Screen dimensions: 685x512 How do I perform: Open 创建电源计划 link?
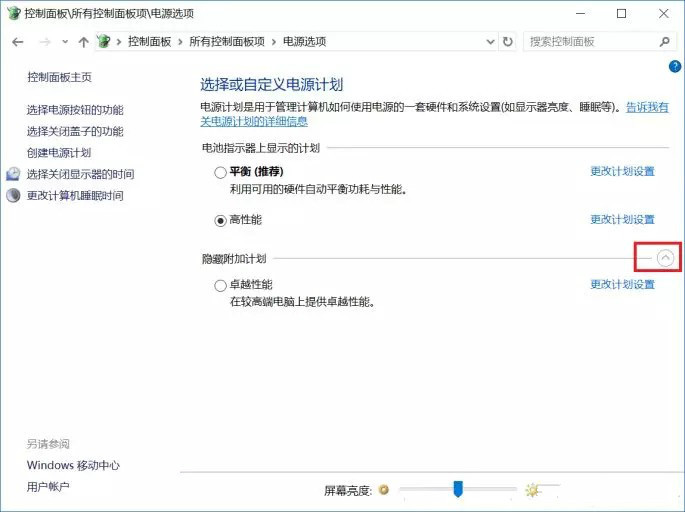pyautogui.click(x=59, y=152)
